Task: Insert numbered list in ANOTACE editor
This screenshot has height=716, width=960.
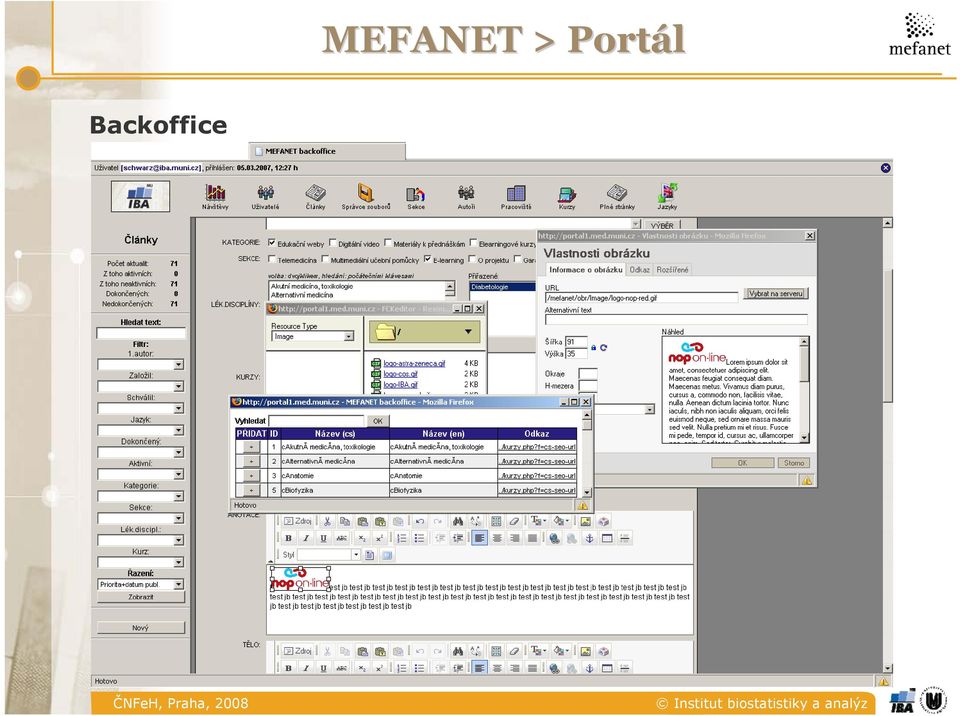Action: 402,538
